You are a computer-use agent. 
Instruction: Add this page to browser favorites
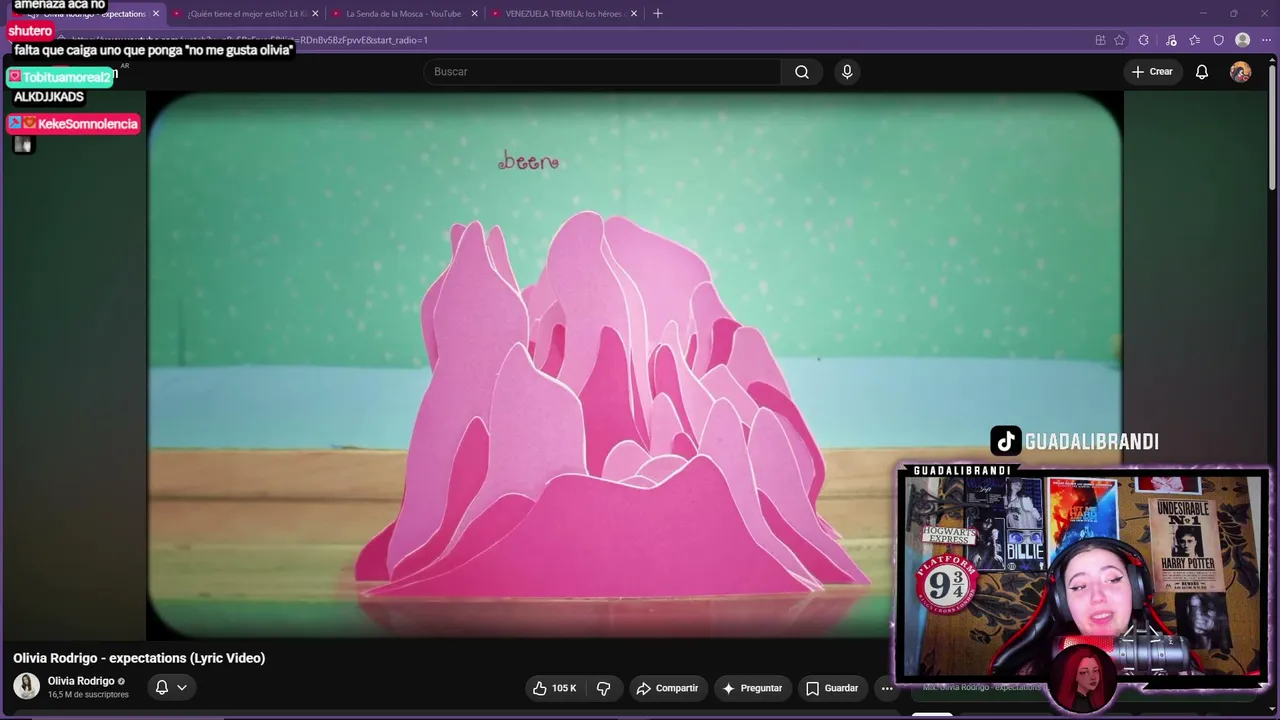(x=1119, y=40)
